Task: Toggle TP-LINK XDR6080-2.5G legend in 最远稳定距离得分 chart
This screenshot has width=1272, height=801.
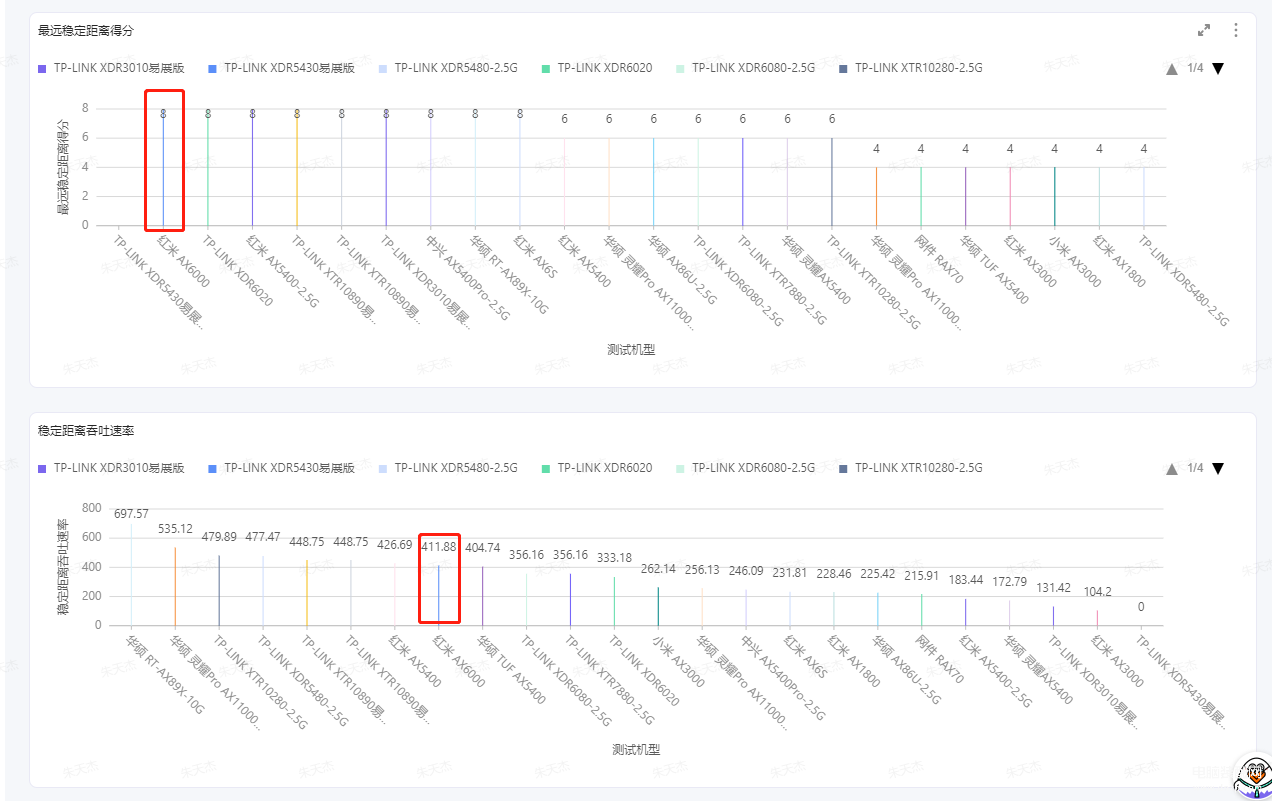Action: tap(746, 68)
